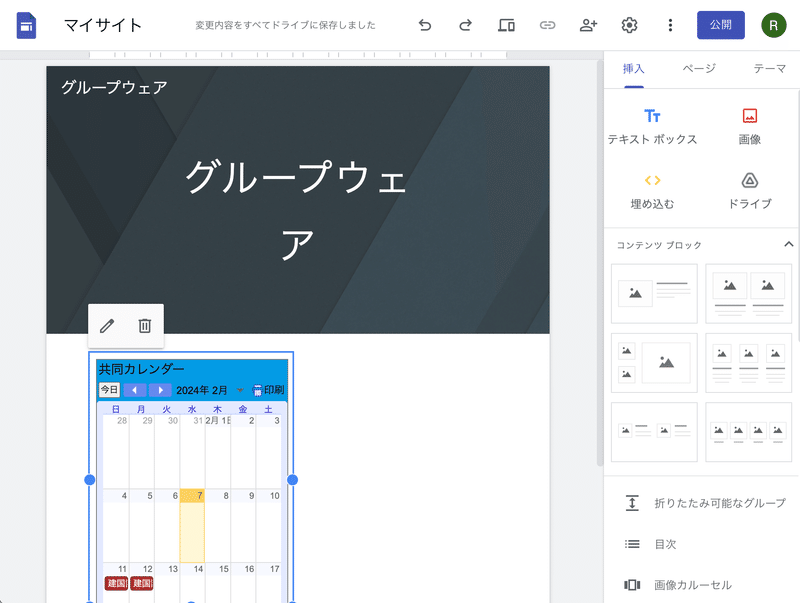Click the 今日 button in the calendar

pos(109,390)
